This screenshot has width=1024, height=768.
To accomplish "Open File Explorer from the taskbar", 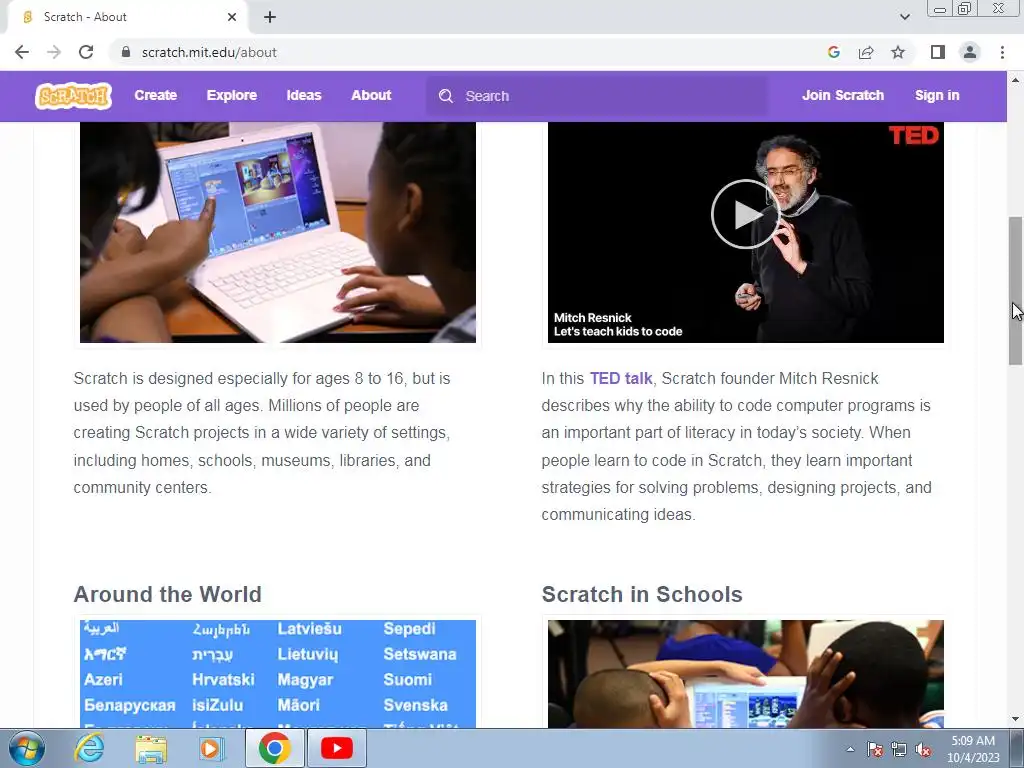I will 151,748.
